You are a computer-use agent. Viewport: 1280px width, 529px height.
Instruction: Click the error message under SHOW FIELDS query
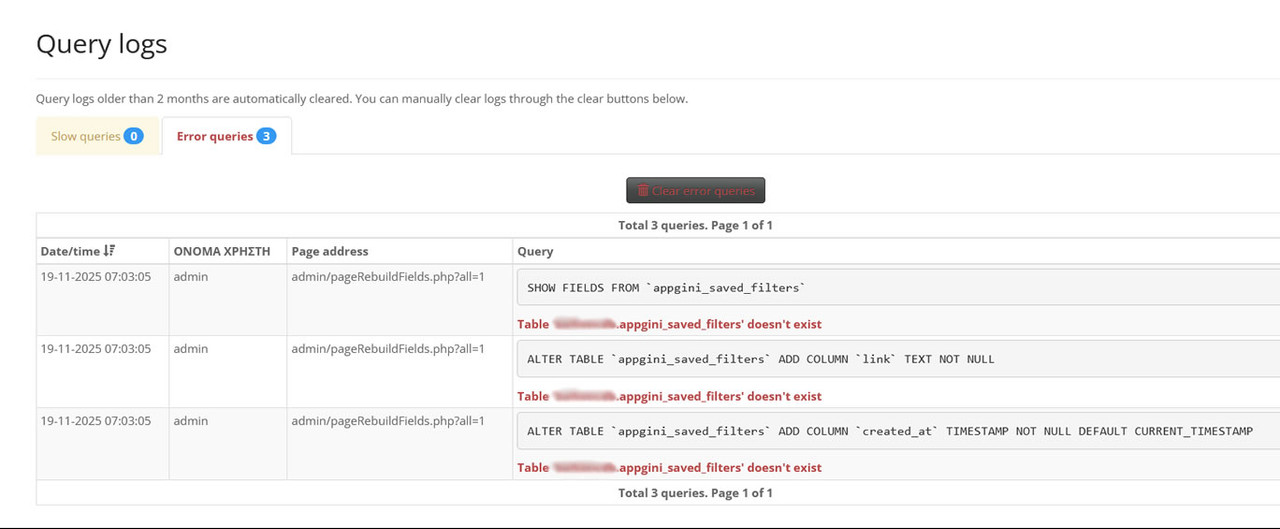(669, 324)
